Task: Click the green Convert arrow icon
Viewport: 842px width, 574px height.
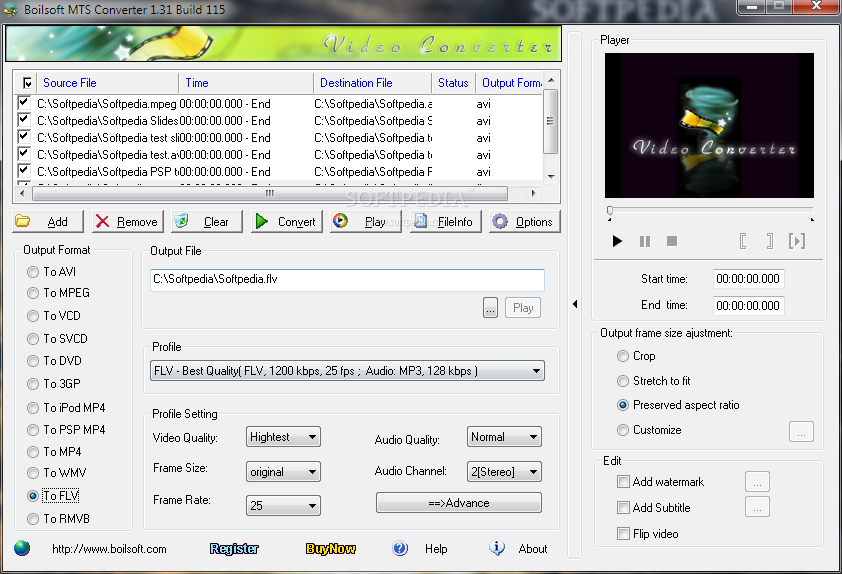Action: [x=262, y=221]
